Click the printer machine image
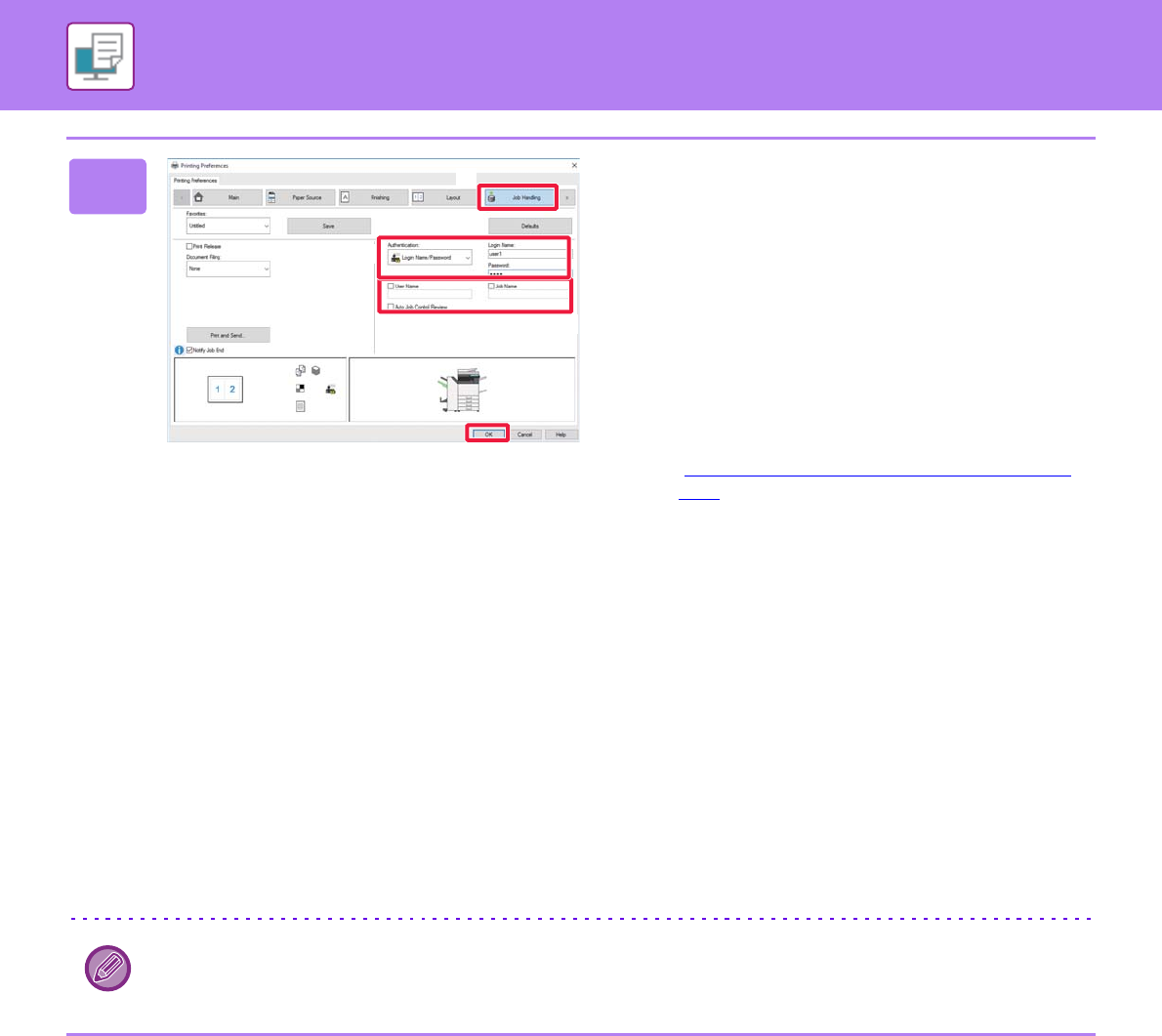Viewport: 1162px width, 1036px height. (x=462, y=390)
